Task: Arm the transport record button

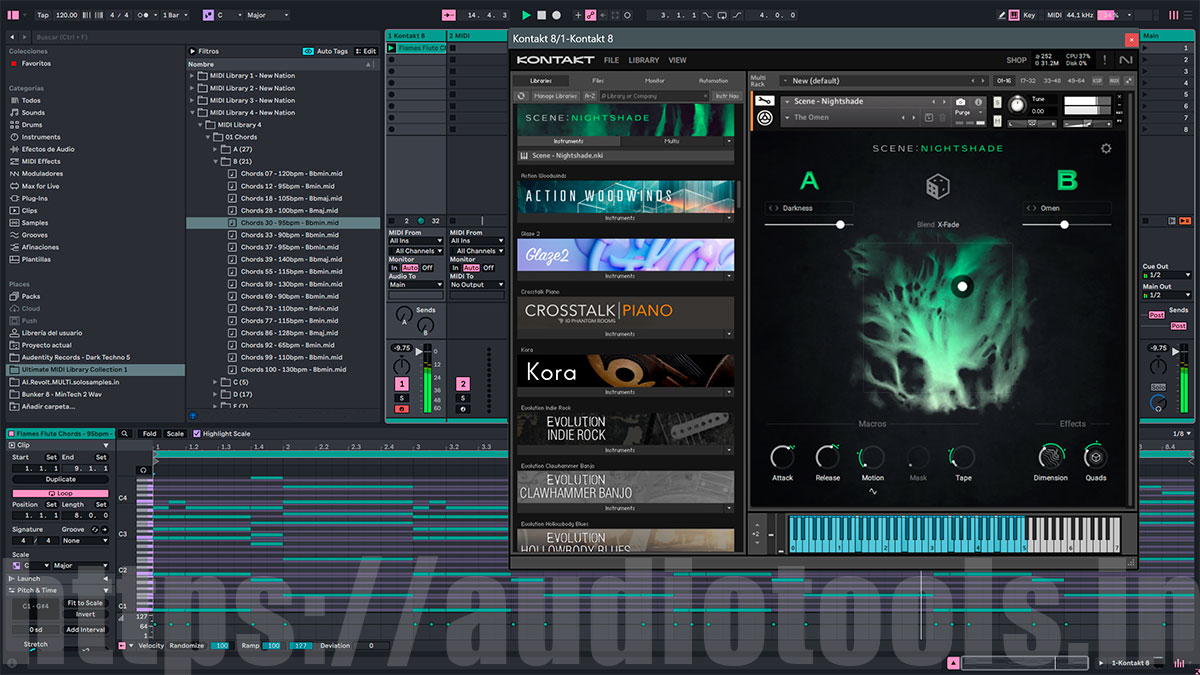Action: (557, 15)
